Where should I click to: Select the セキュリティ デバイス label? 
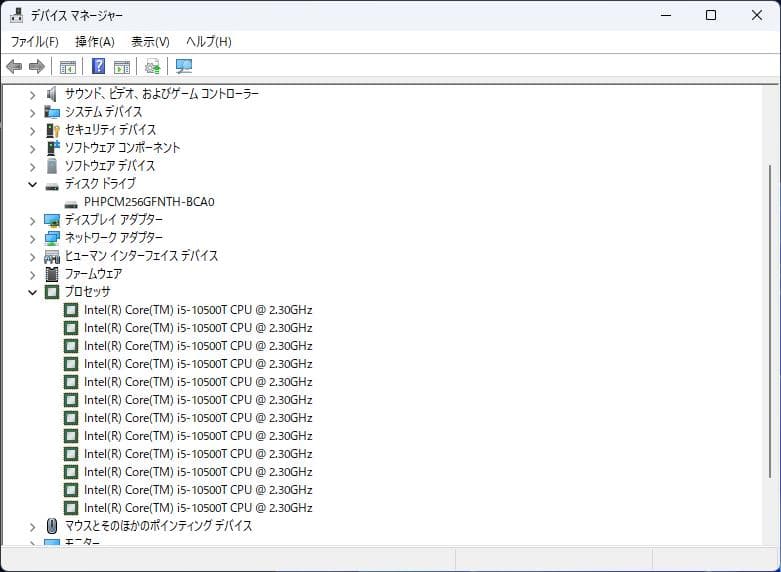coord(111,130)
